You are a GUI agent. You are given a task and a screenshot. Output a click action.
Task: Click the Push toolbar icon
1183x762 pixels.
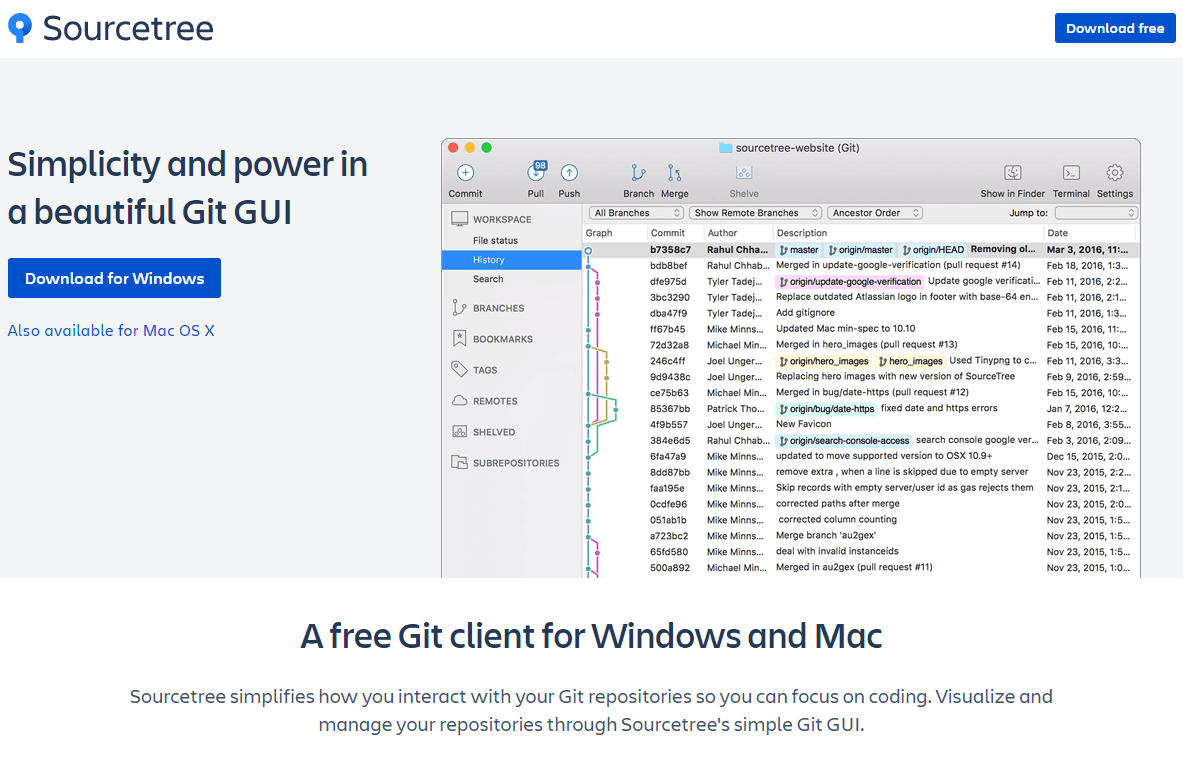pos(569,173)
